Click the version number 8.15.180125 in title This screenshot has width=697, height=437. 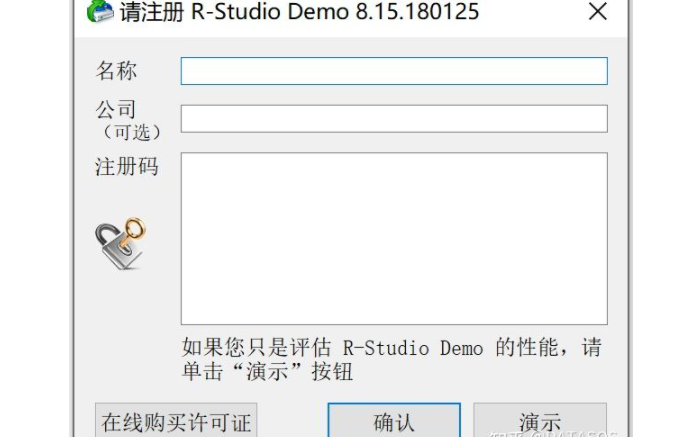click(417, 12)
